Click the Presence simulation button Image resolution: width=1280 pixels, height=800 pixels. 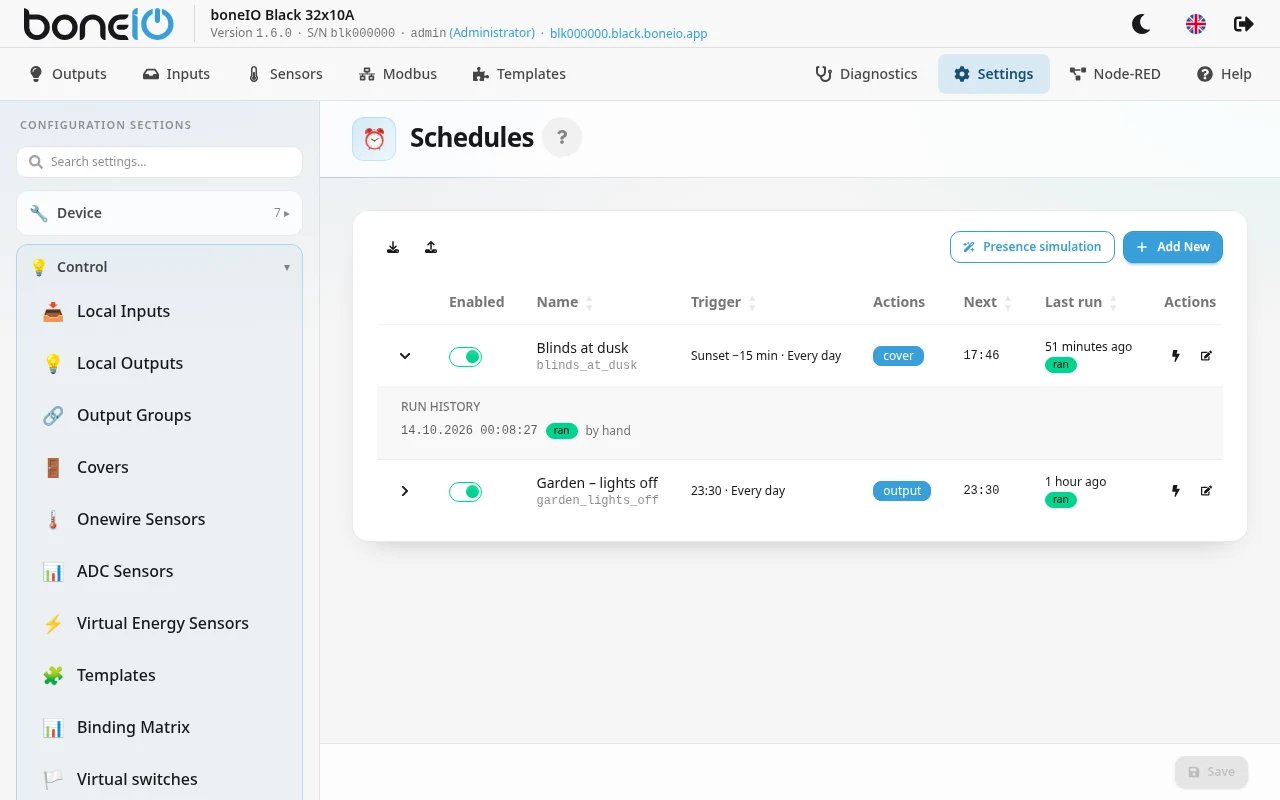coord(1032,247)
